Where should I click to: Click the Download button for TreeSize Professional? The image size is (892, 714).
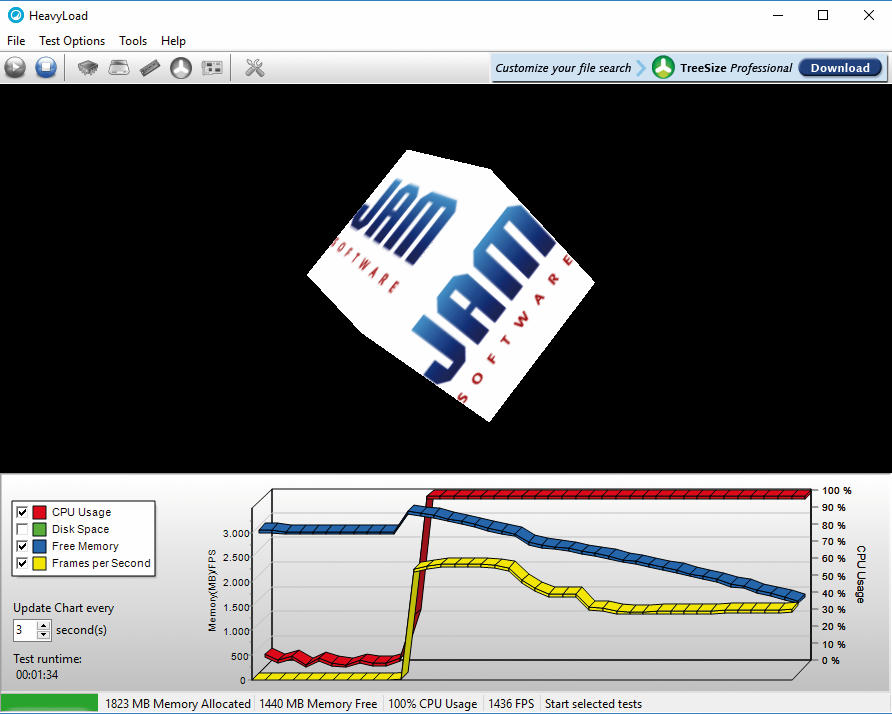840,68
